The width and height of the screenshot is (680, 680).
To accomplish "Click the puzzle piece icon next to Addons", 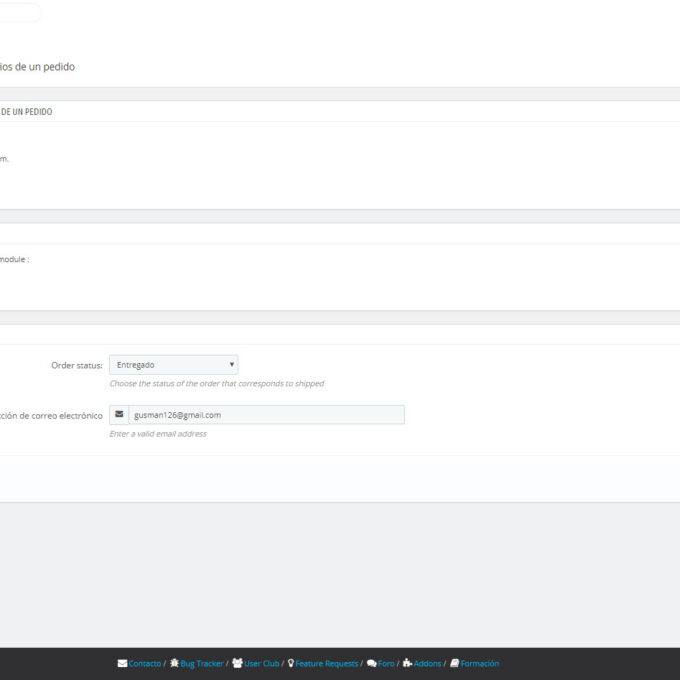I will pos(407,663).
